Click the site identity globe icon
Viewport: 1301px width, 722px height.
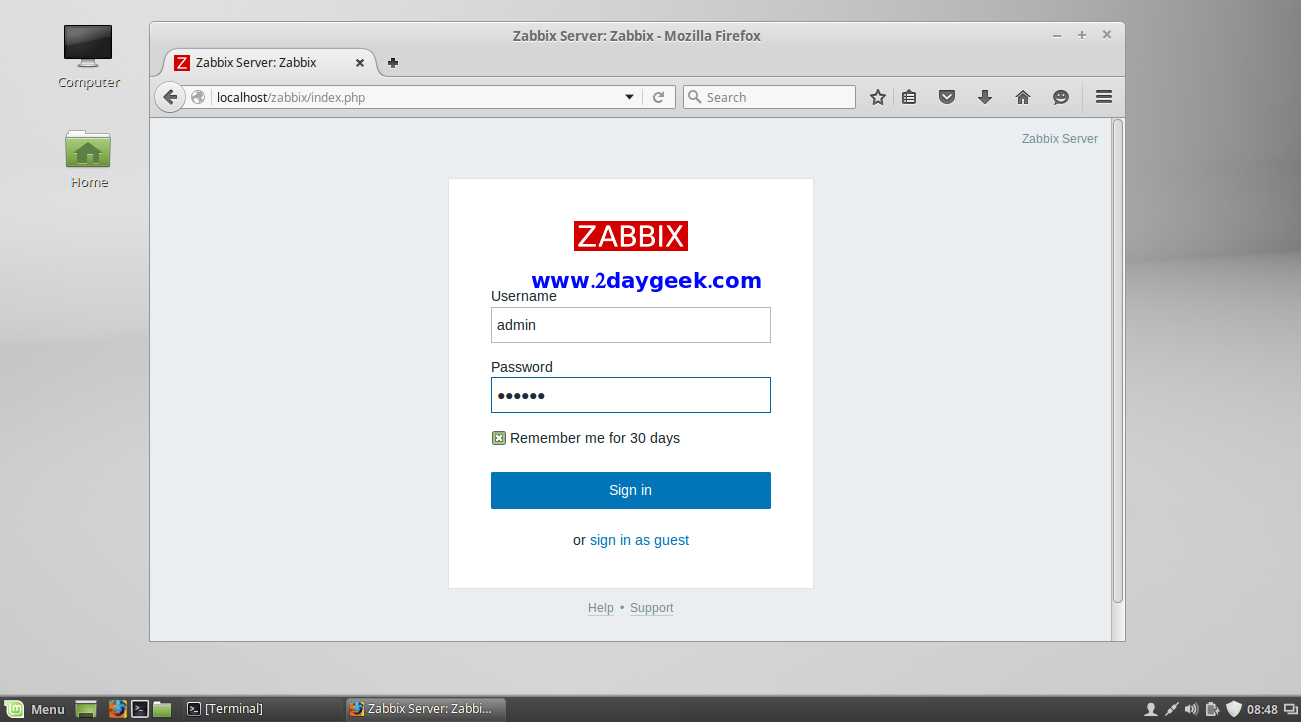click(198, 97)
